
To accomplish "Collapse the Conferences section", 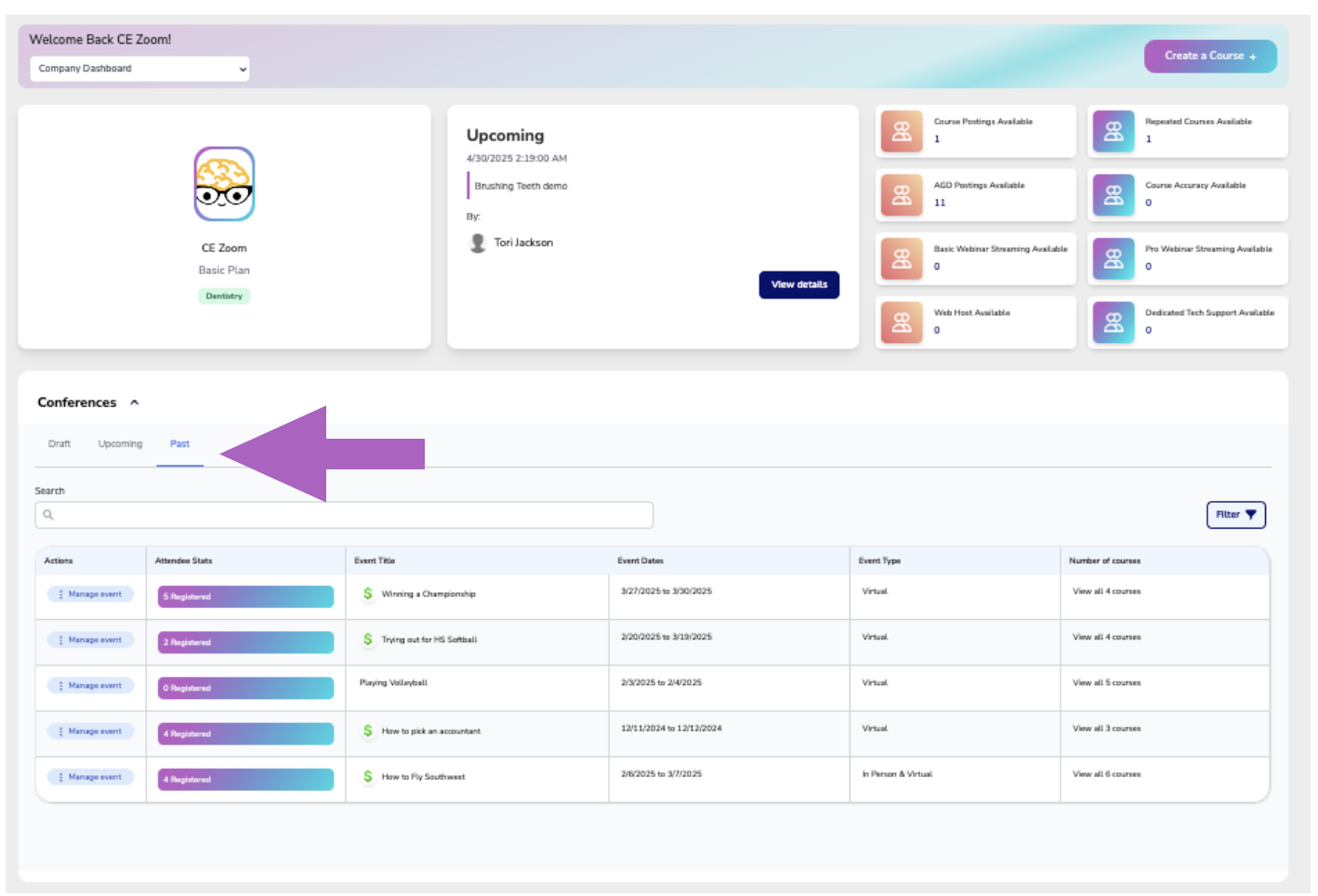I will tap(135, 402).
